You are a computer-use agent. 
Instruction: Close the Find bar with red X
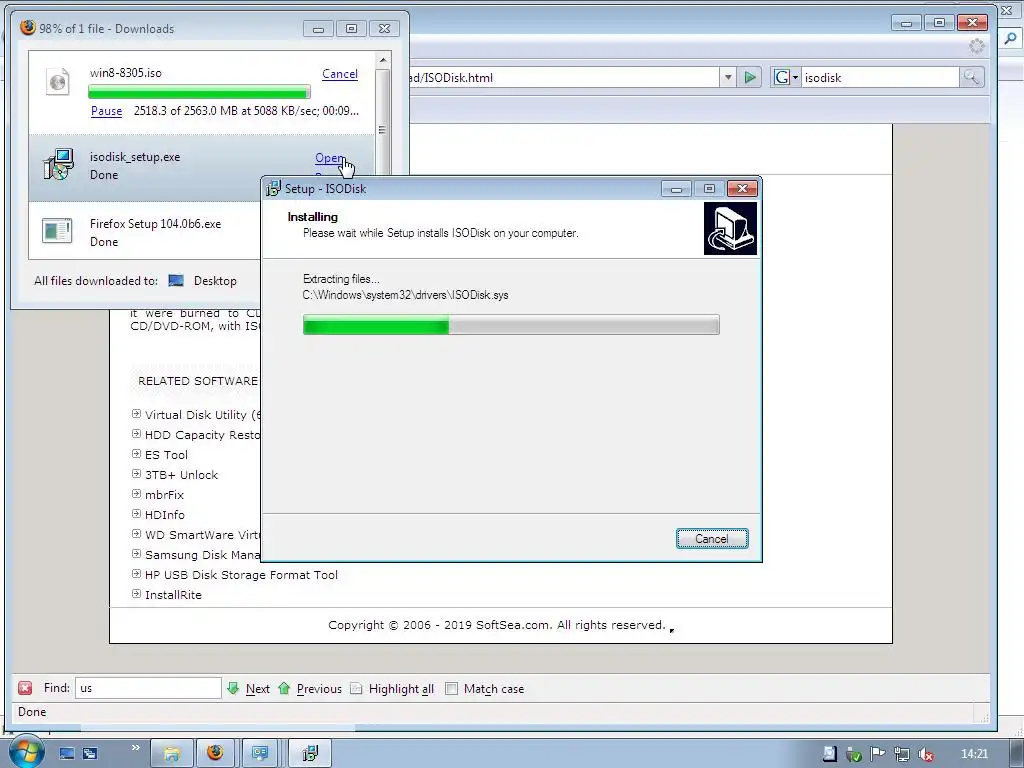[25, 688]
